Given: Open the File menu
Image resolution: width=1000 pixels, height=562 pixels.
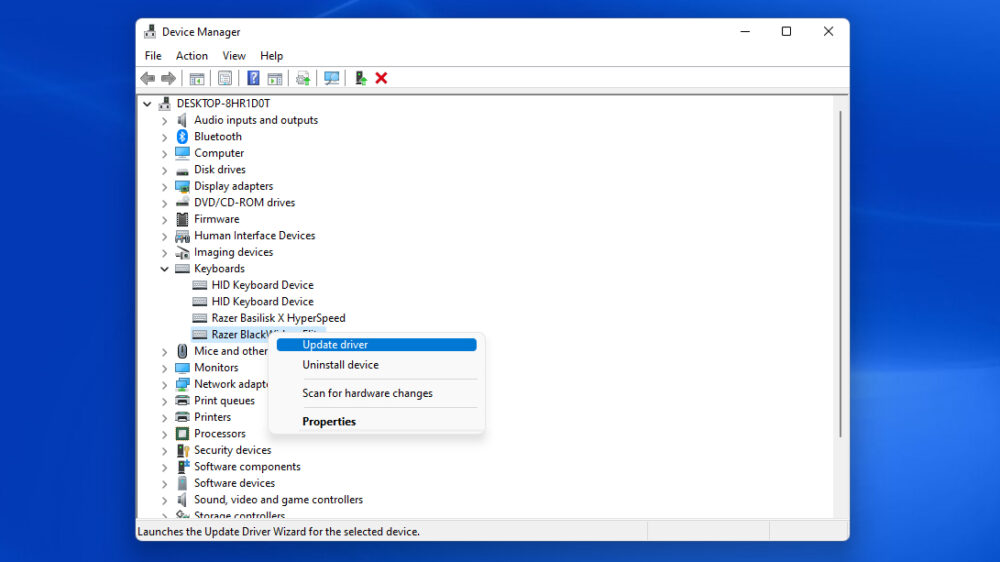Looking at the screenshot, I should coord(153,56).
